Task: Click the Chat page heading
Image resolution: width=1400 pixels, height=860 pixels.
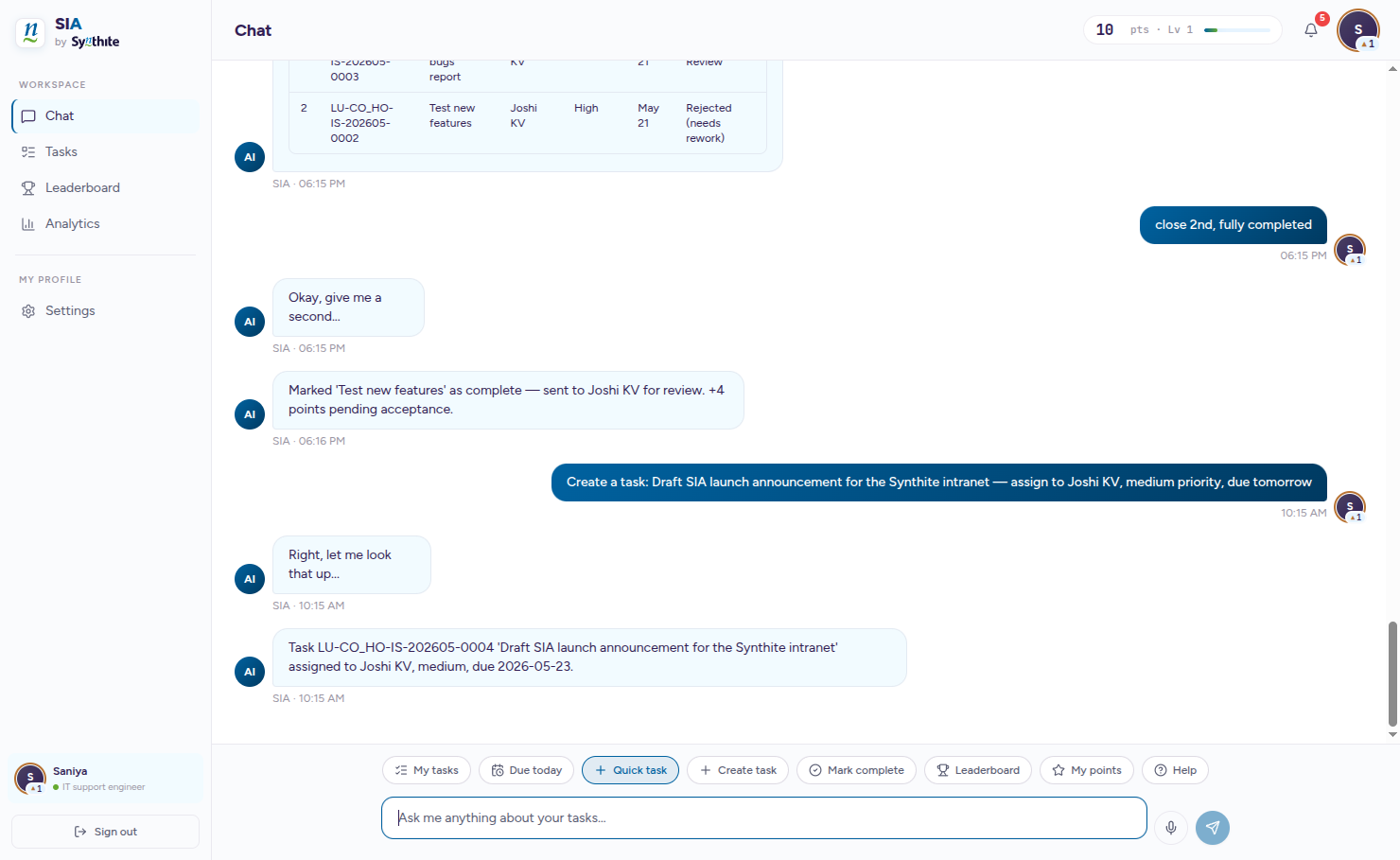Action: pyautogui.click(x=253, y=30)
